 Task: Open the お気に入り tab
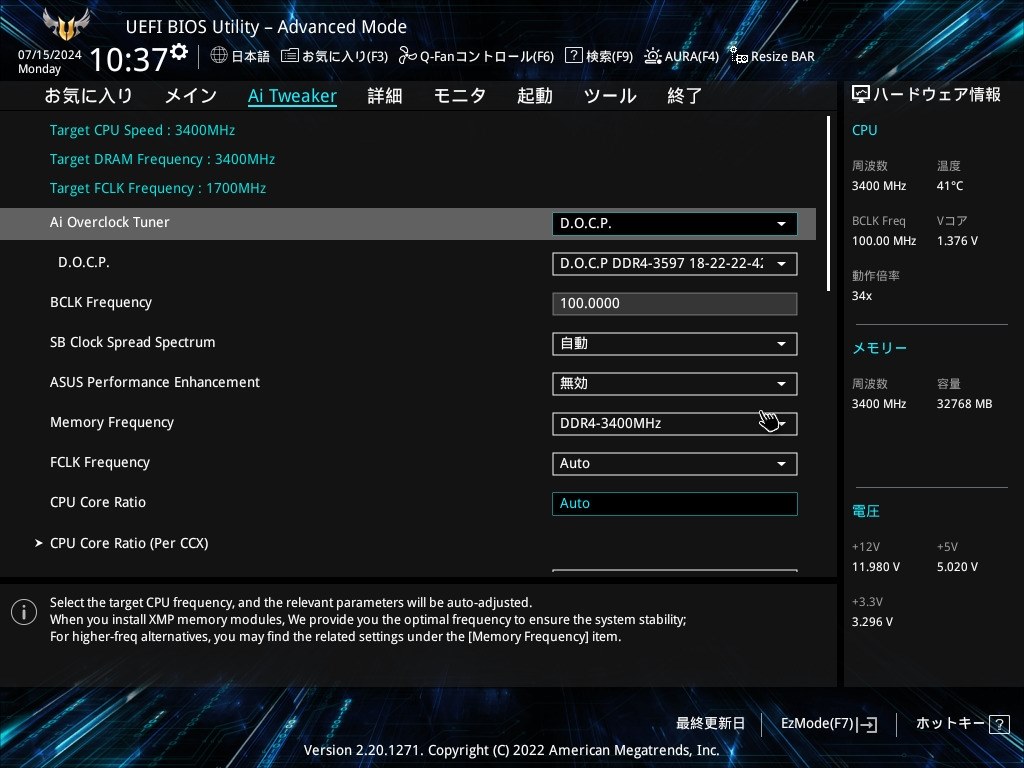[88, 96]
